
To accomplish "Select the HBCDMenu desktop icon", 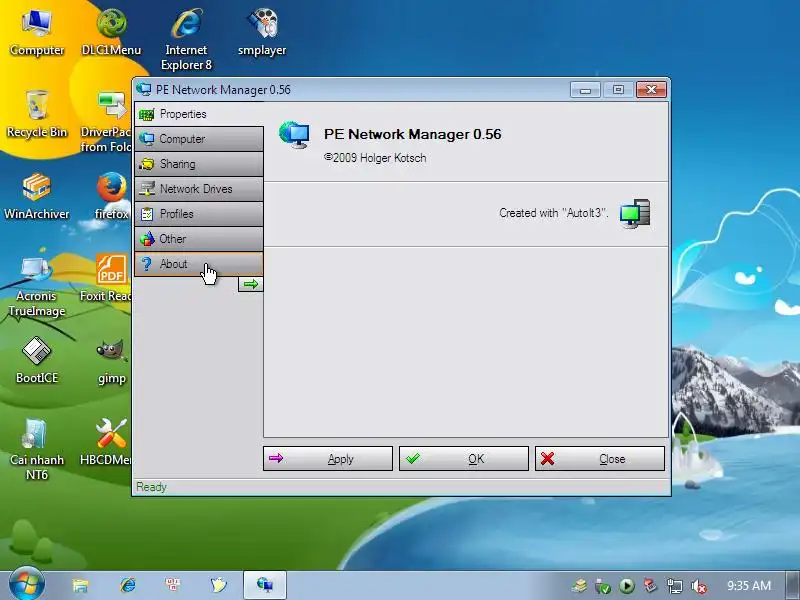I will tap(106, 443).
